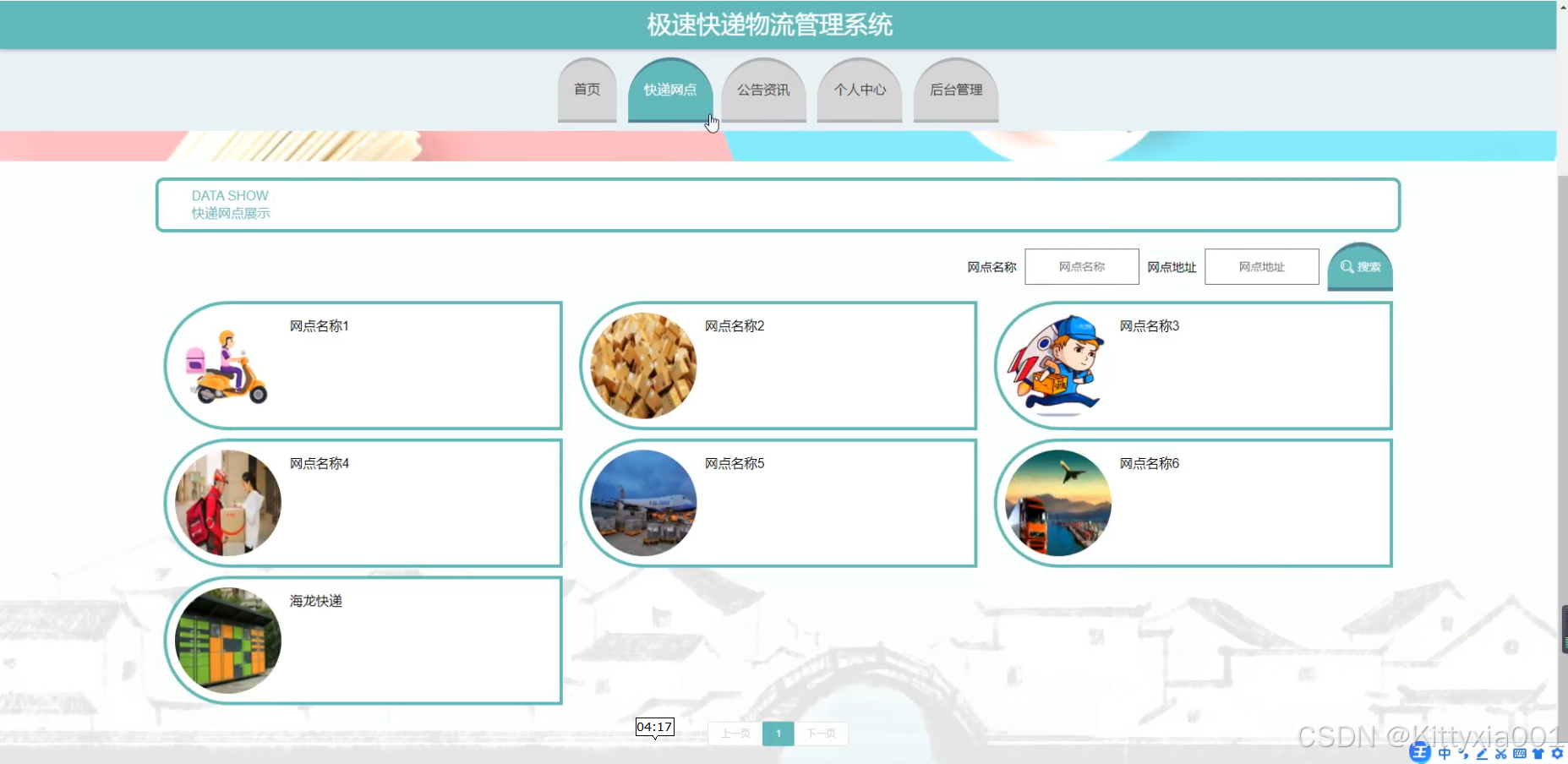Open the truck and plane image for 网点名称6
This screenshot has height=764, width=1568.
[1057, 503]
